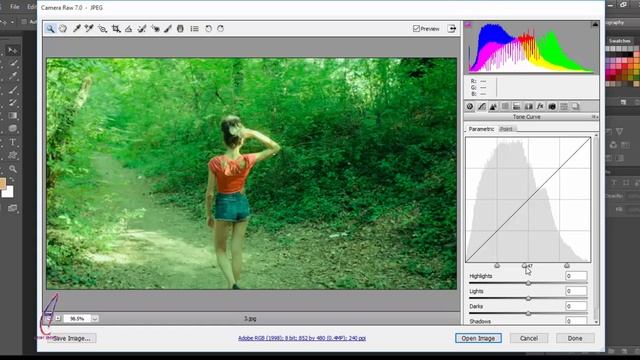Click the Darks value field
This screenshot has height=360, width=640.
[576, 306]
